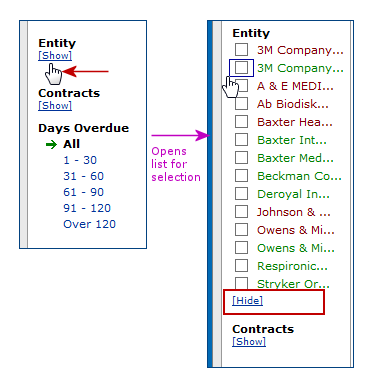Check the Beckman Co... checkbox

click(241, 176)
